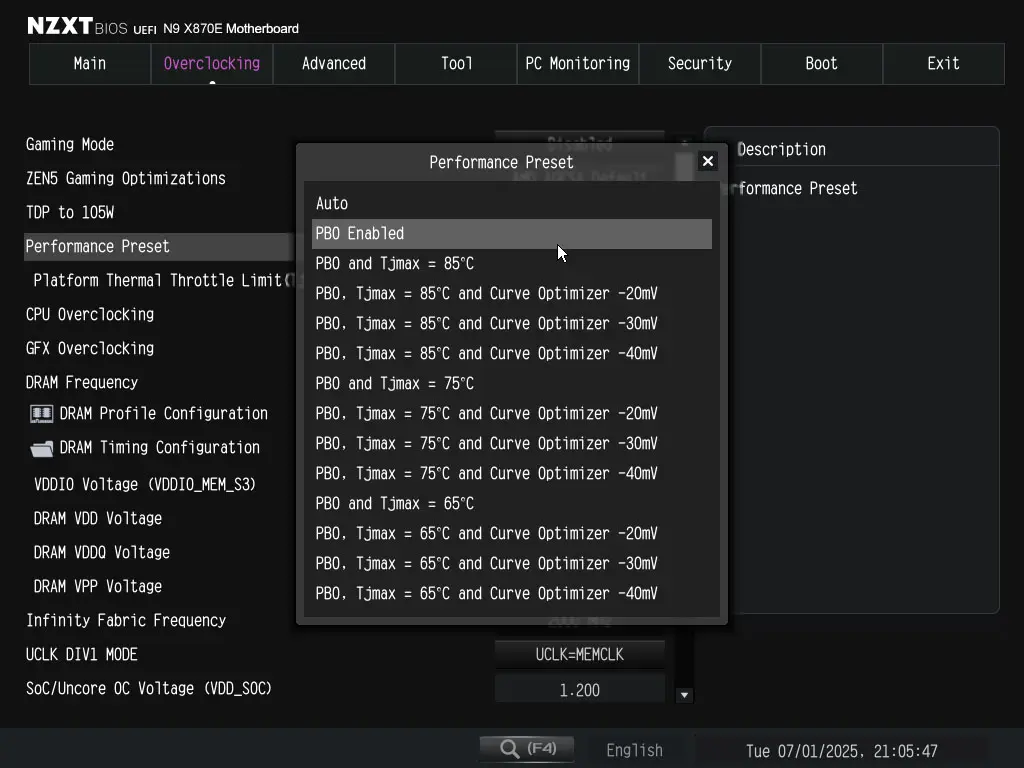Choose PBO Tjmax 85°C Curve Optimizer -30mV

[x=512, y=324]
